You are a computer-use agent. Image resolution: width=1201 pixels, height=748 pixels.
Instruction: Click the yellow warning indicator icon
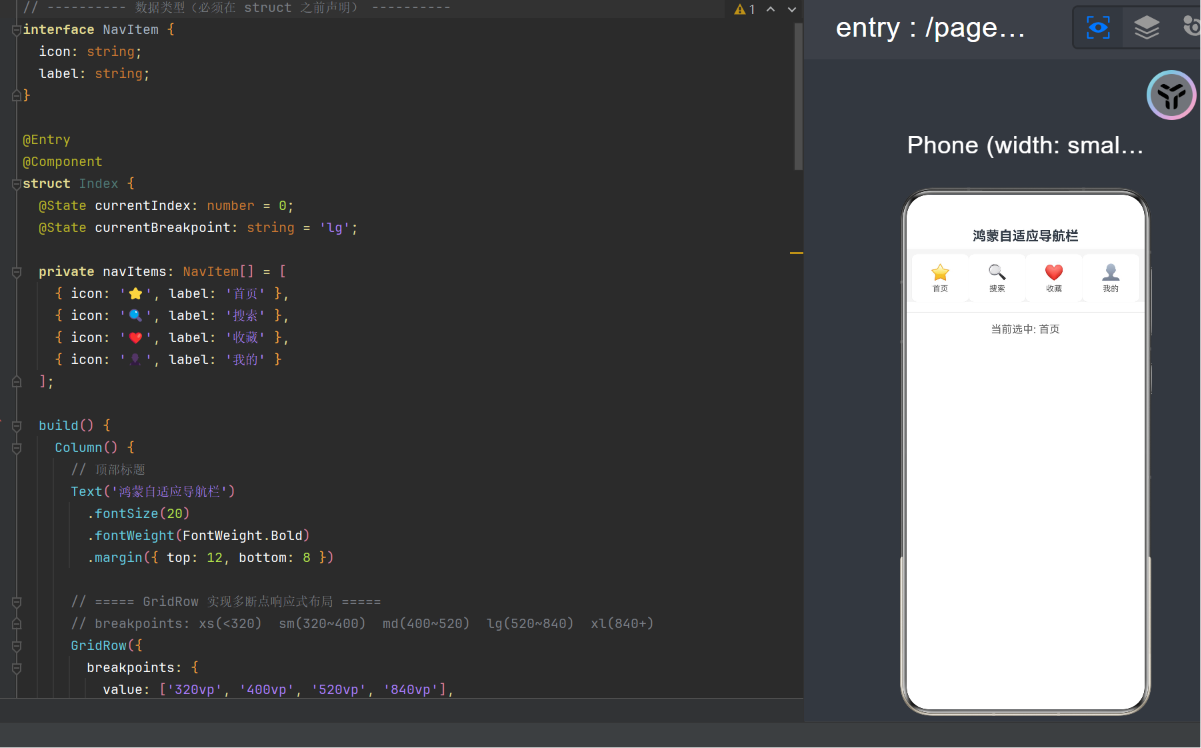pyautogui.click(x=740, y=9)
